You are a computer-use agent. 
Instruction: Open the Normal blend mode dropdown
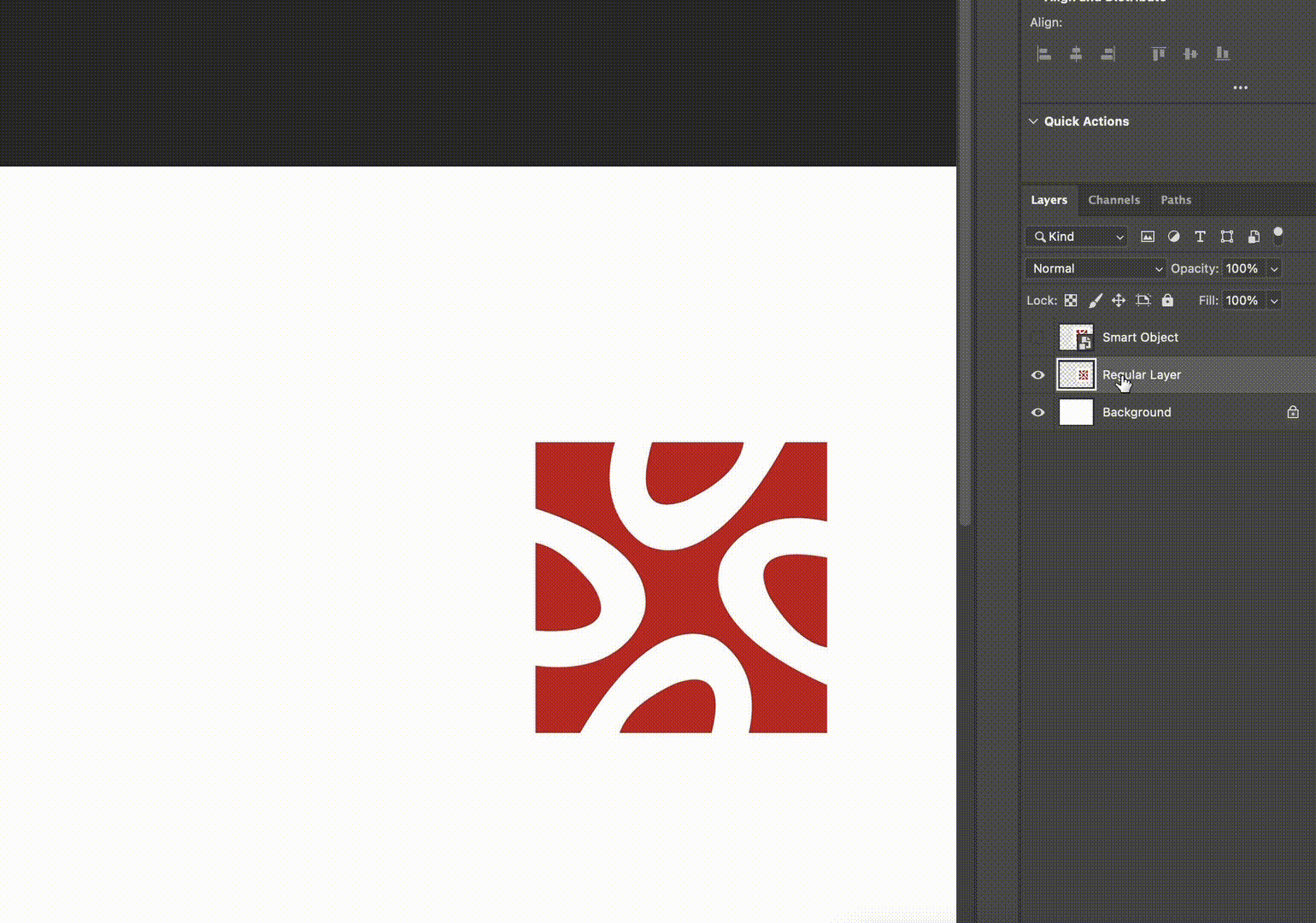[x=1096, y=268]
